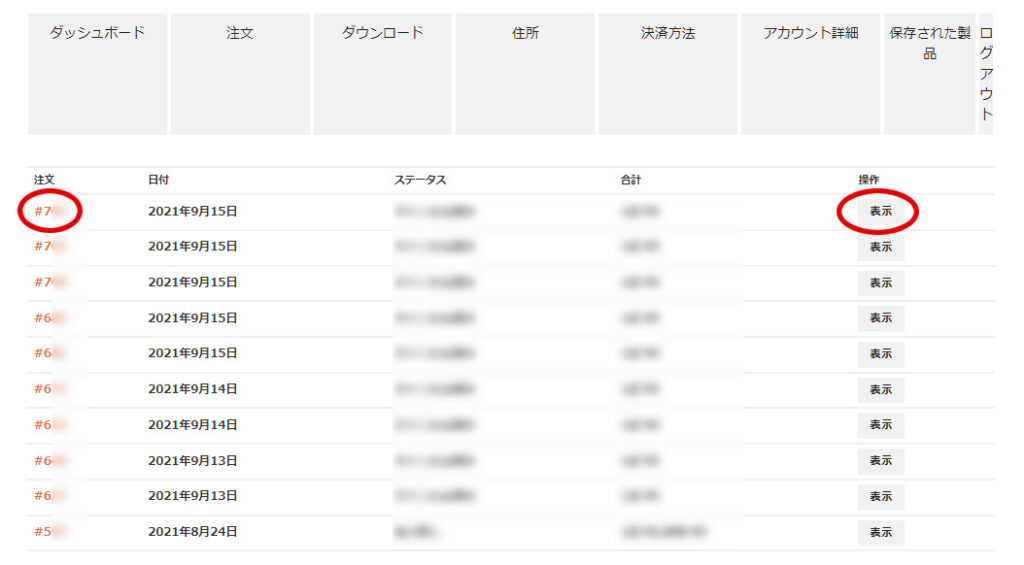Click the red-circled 表示 button
The height and width of the screenshot is (565, 1024).
880,211
